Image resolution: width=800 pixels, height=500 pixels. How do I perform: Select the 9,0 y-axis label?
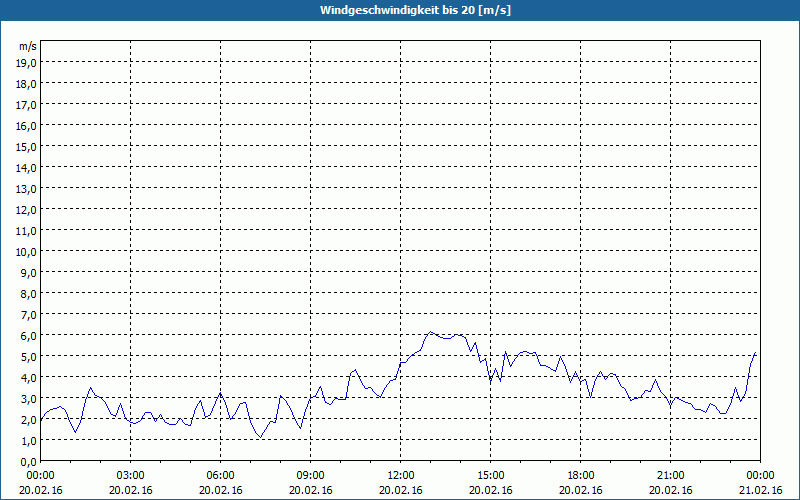(x=29, y=273)
